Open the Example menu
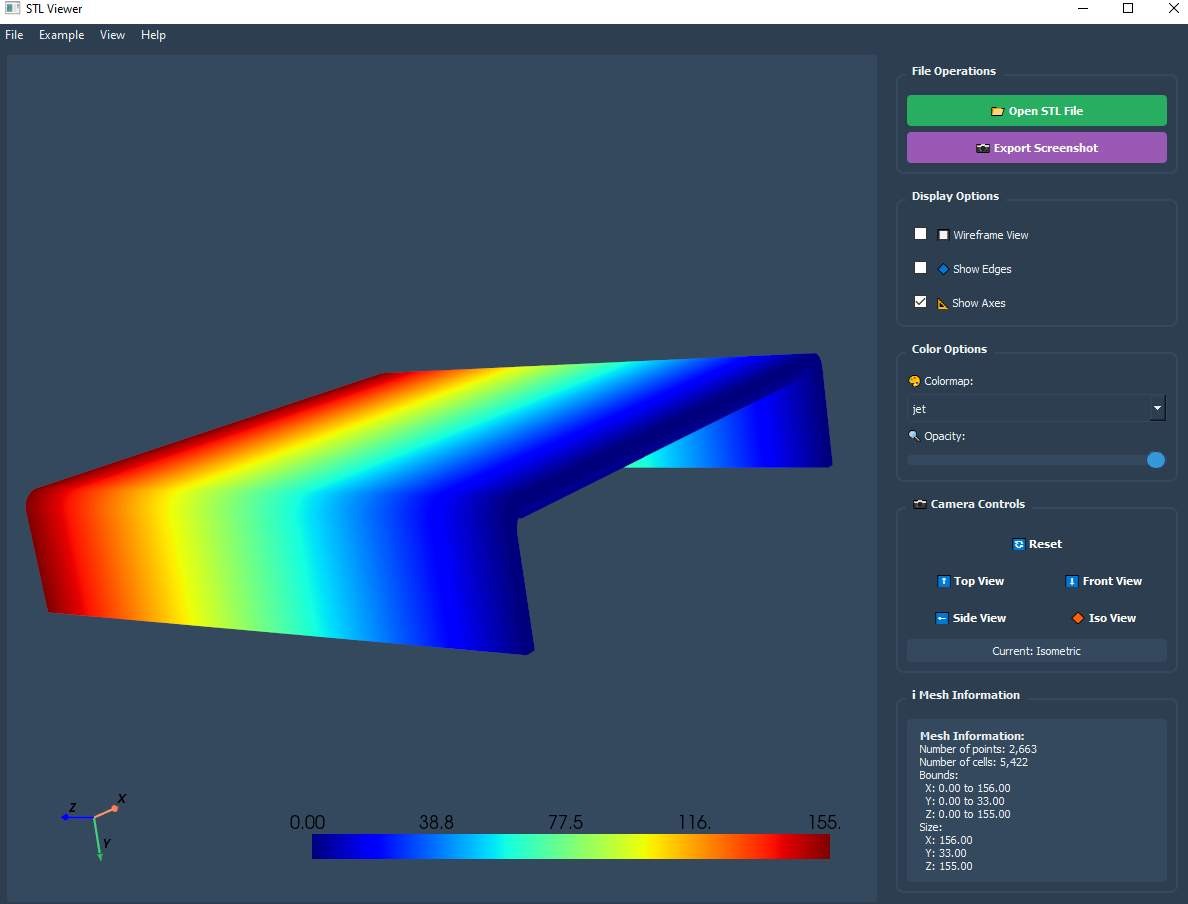This screenshot has width=1188, height=904. tap(62, 35)
